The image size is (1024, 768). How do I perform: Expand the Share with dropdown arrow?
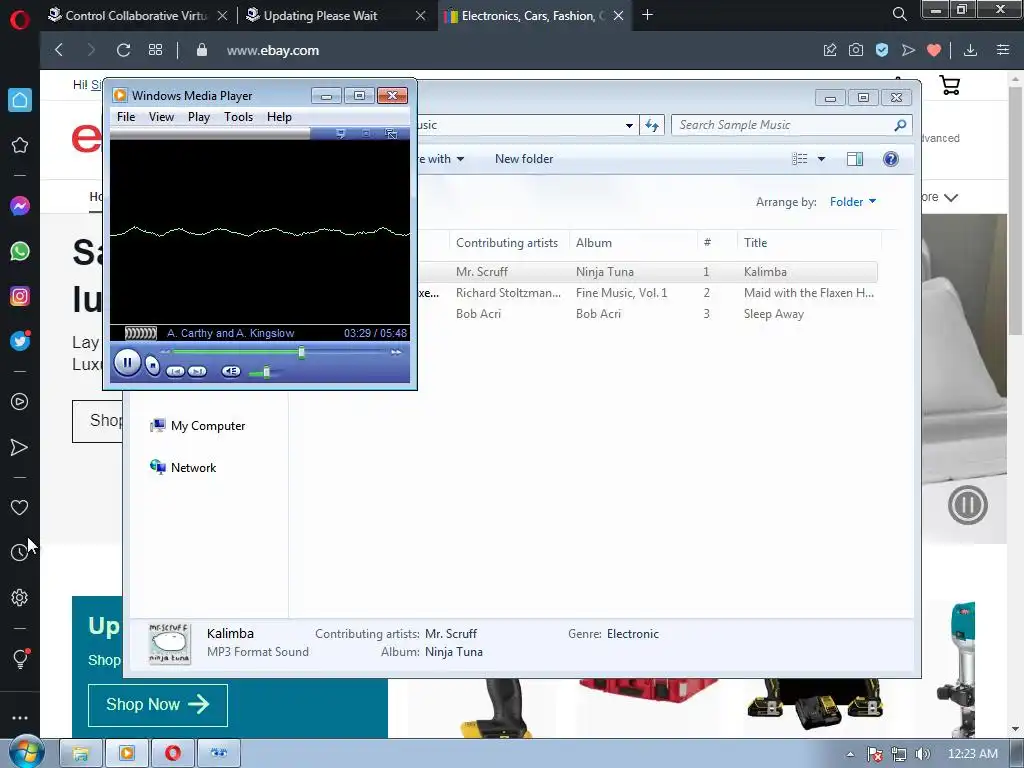point(460,159)
